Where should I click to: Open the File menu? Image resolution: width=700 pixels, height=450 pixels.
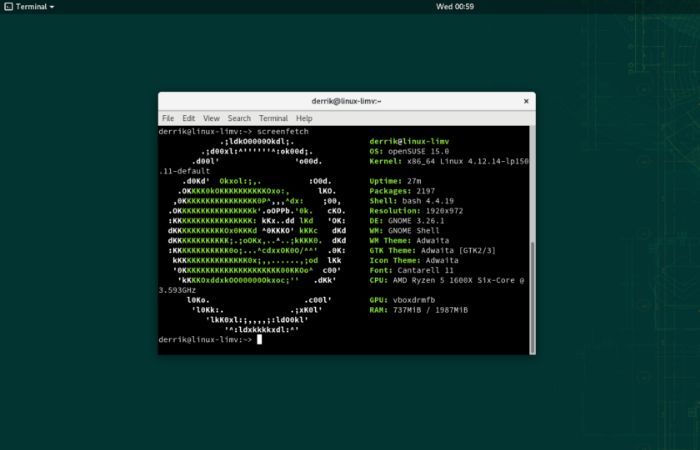point(168,118)
